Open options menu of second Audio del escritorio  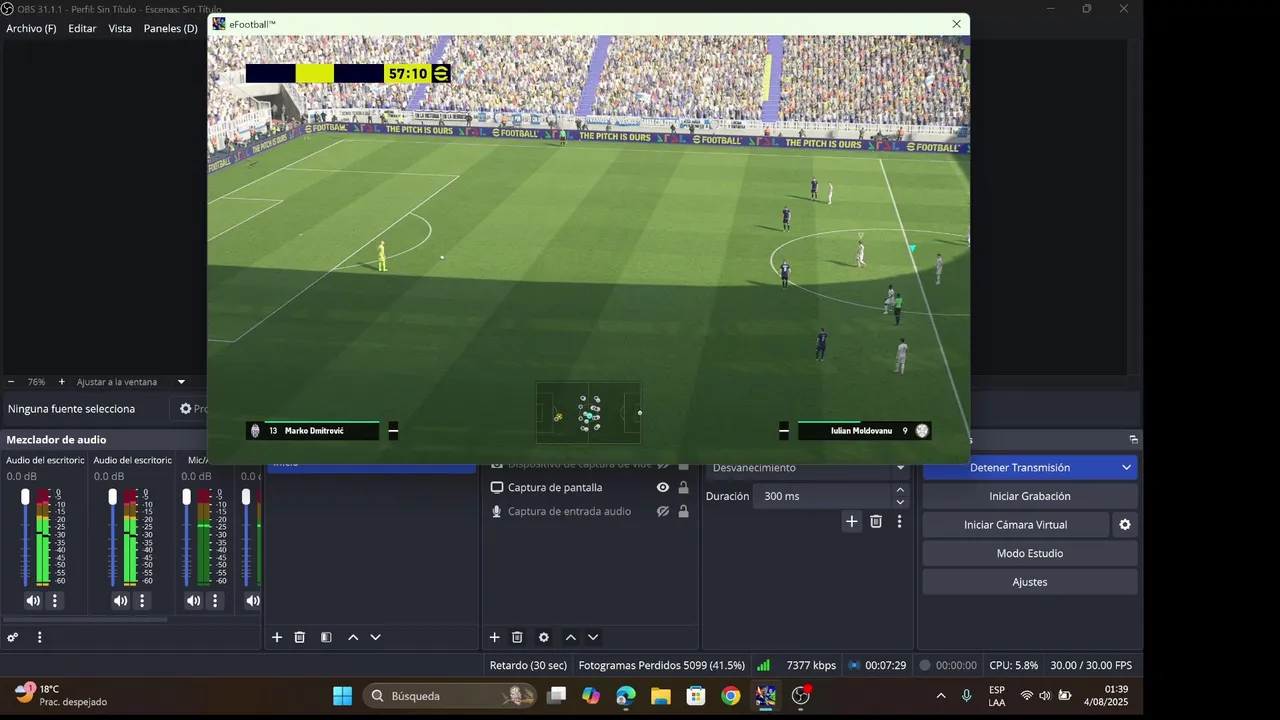tap(142, 601)
